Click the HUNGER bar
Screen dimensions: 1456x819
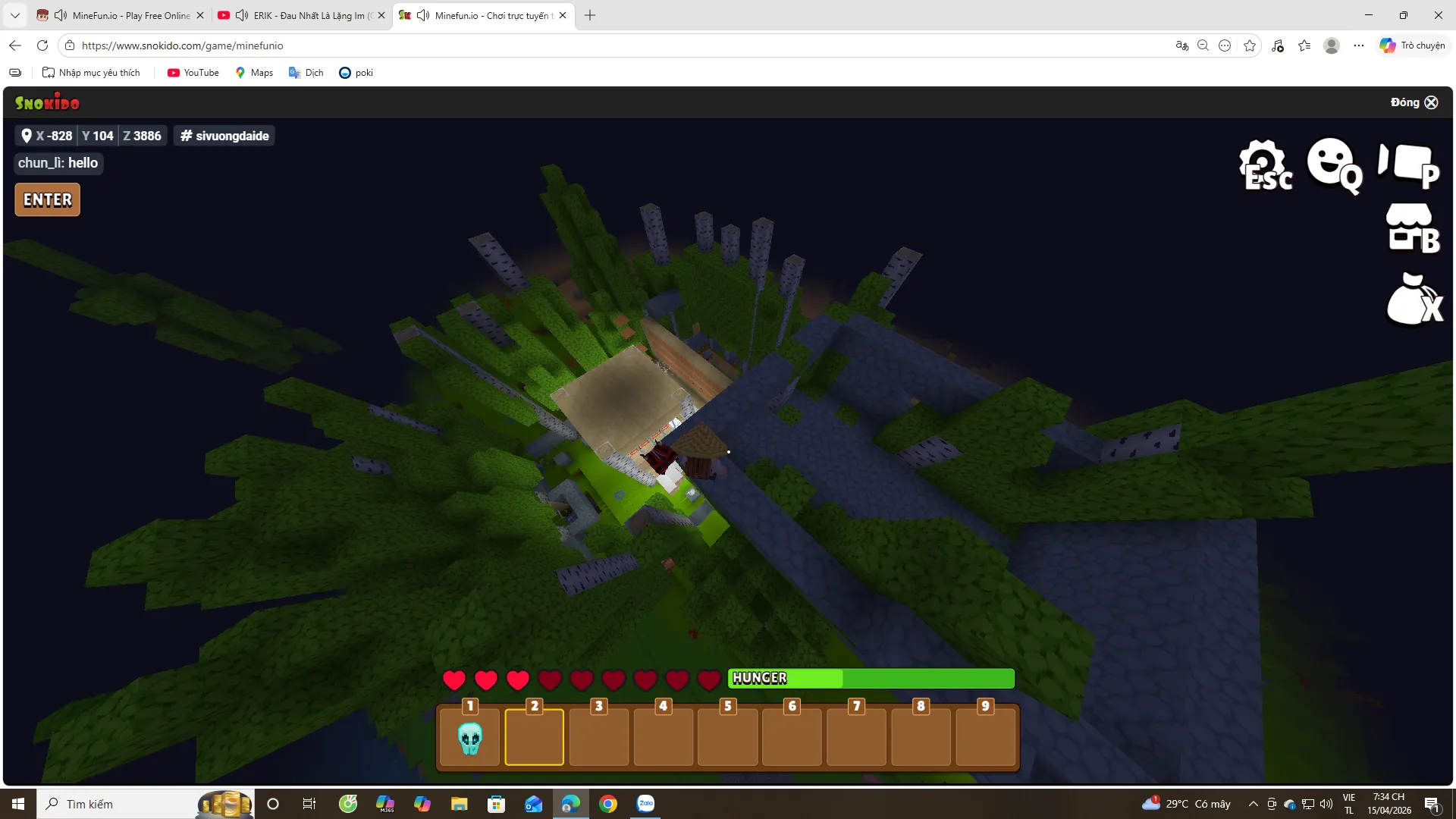[871, 679]
